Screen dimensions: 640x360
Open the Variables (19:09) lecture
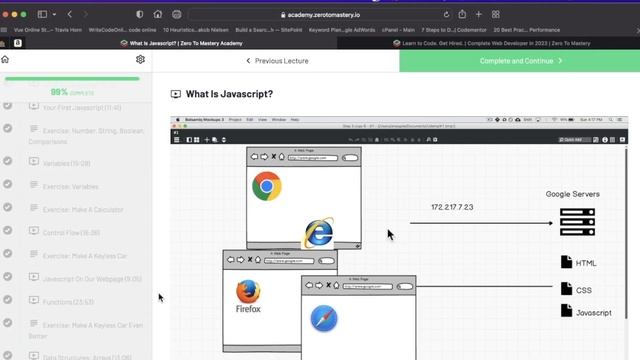click(67, 163)
